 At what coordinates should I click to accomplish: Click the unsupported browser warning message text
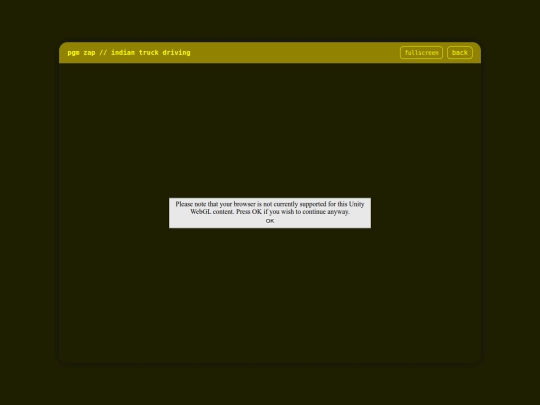pos(270,208)
